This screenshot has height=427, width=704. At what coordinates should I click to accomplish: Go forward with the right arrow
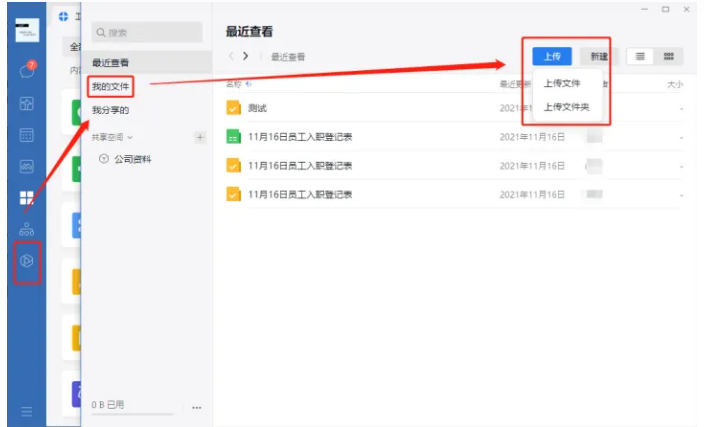245,56
